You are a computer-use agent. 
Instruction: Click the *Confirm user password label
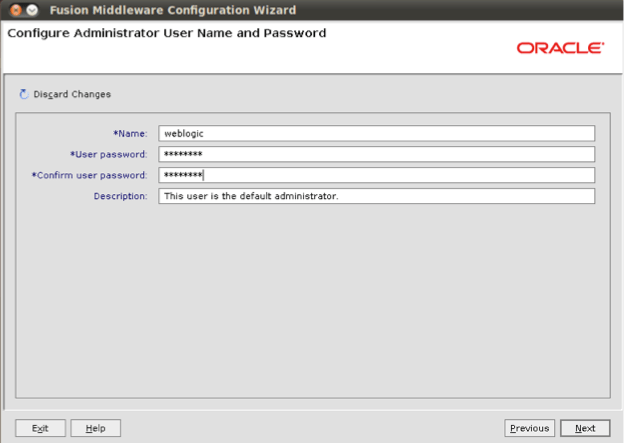coord(90,175)
